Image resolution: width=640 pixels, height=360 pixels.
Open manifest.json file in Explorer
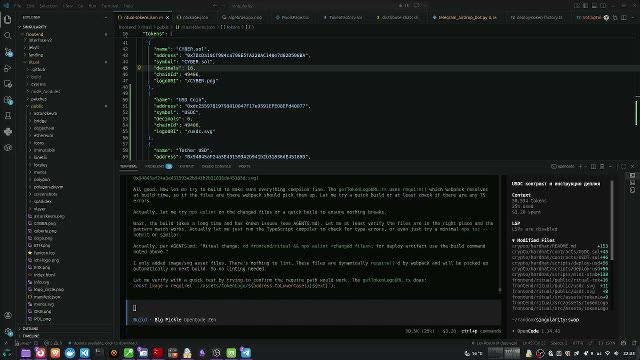tap(47, 297)
